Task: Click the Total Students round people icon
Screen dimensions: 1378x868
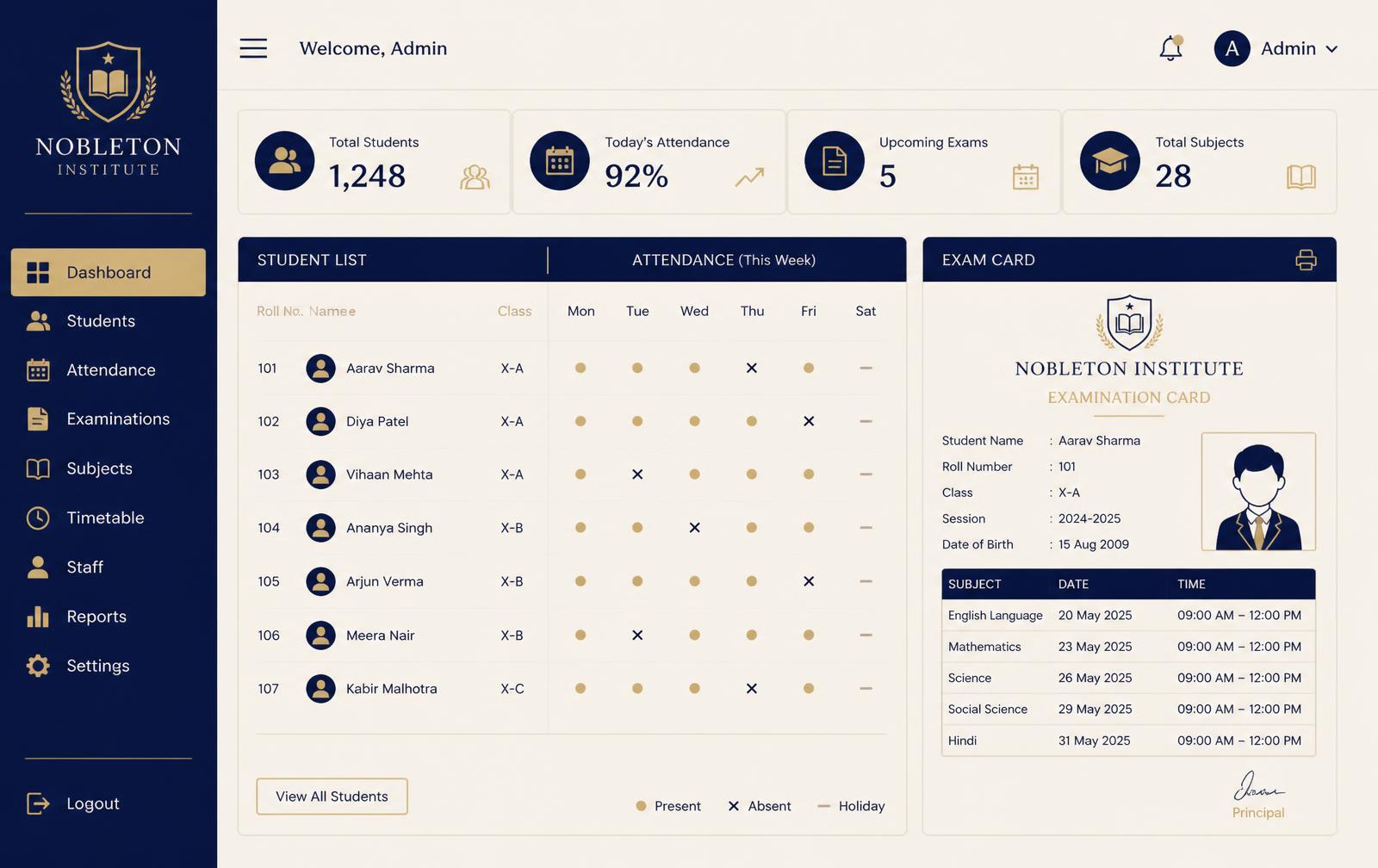Action: 284,161
